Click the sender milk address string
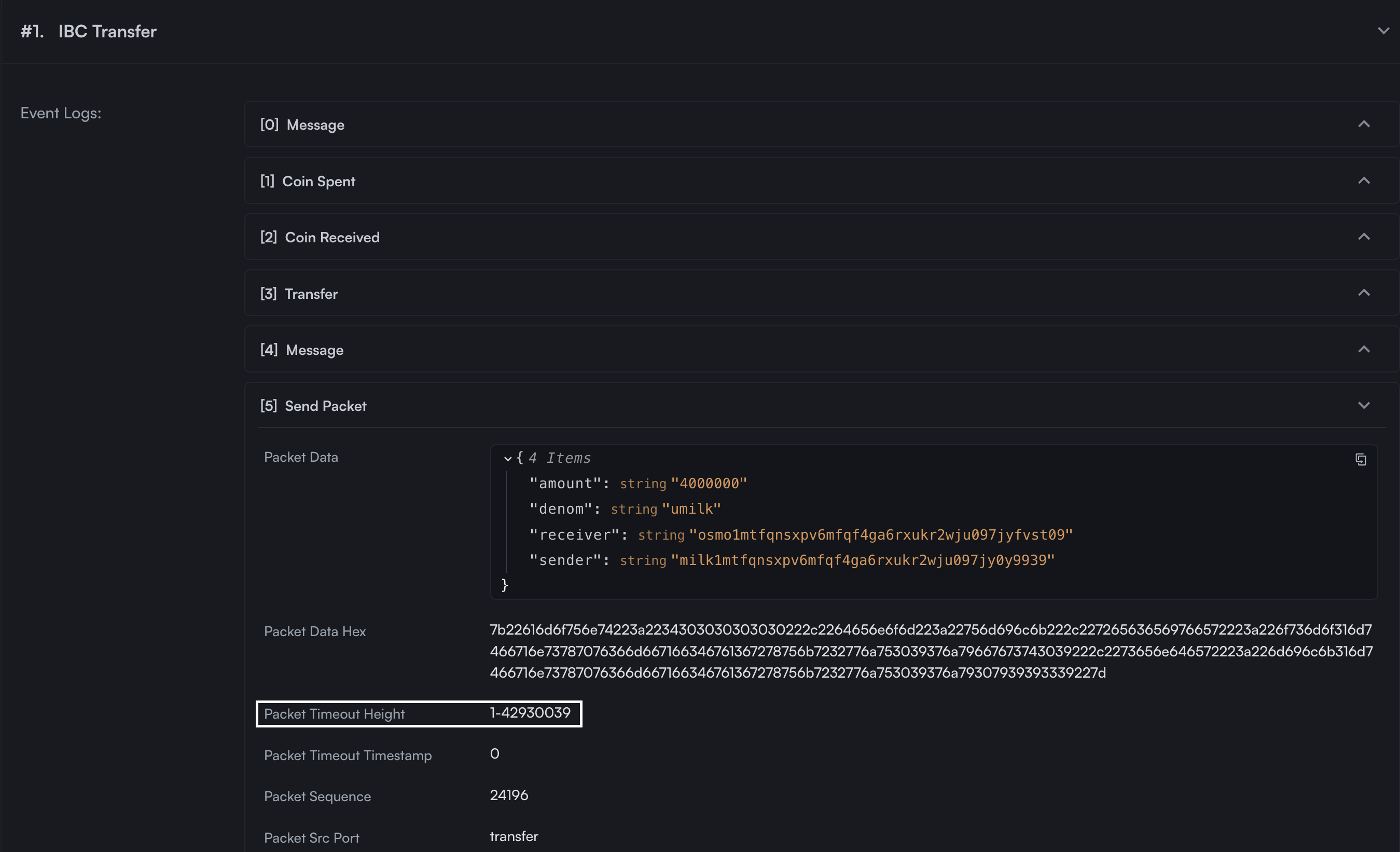This screenshot has height=852, width=1400. coord(862,560)
